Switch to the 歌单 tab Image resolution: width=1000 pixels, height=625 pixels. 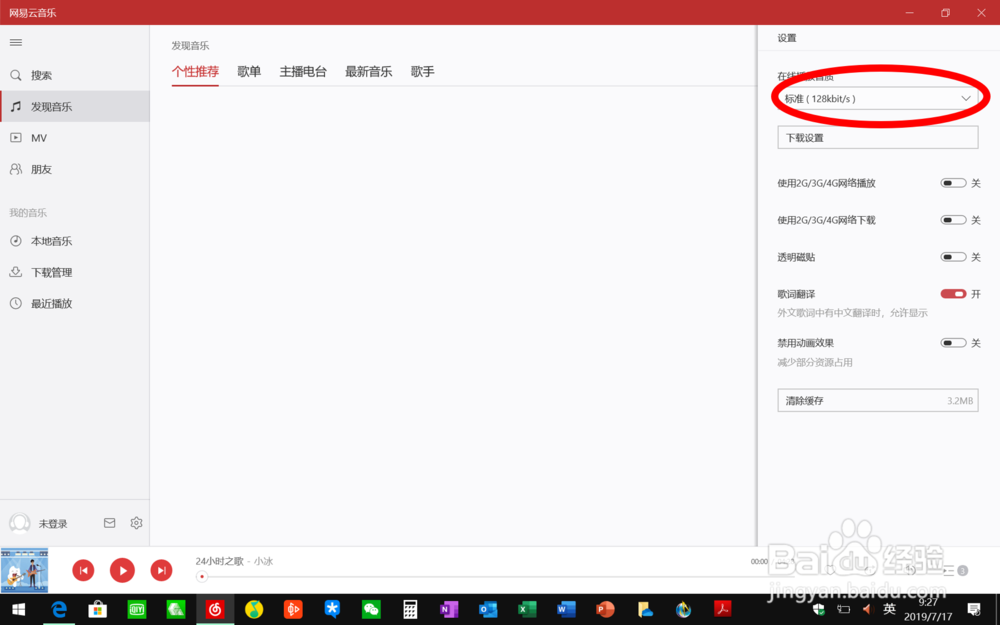(x=249, y=71)
